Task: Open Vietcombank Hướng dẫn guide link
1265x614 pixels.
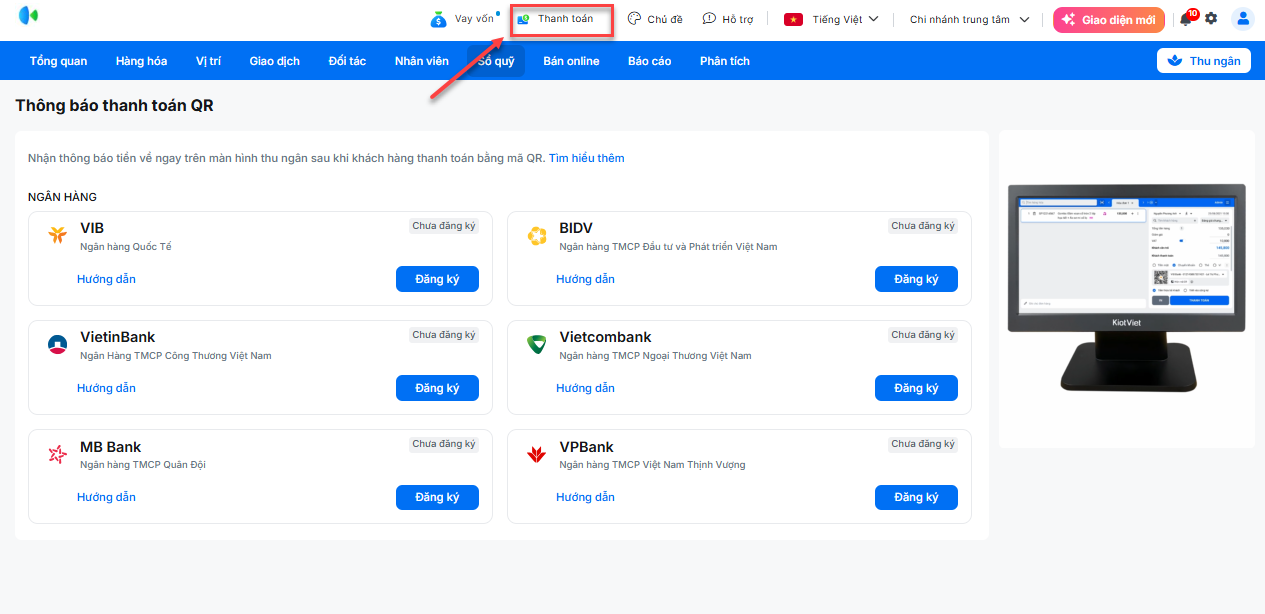Action: [585, 388]
